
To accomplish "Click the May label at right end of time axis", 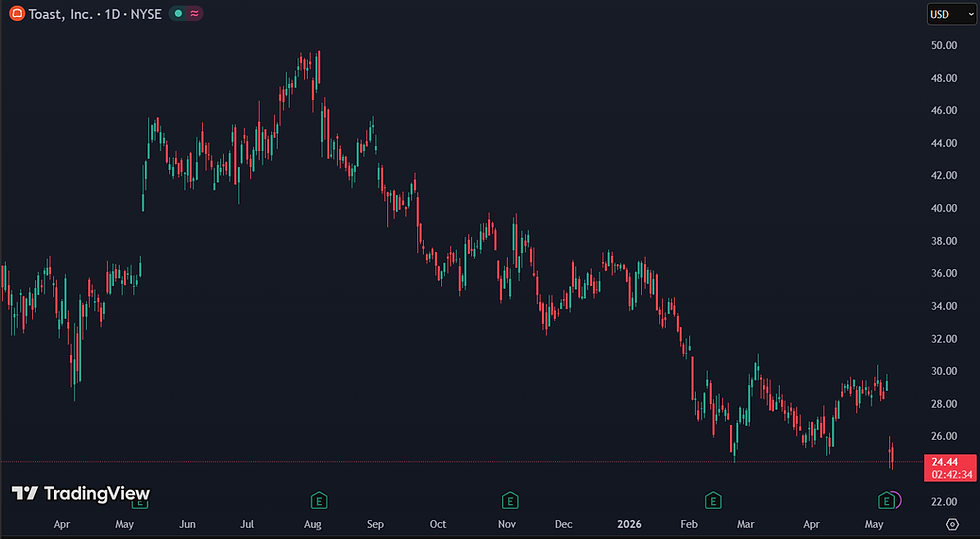I will pos(874,525).
